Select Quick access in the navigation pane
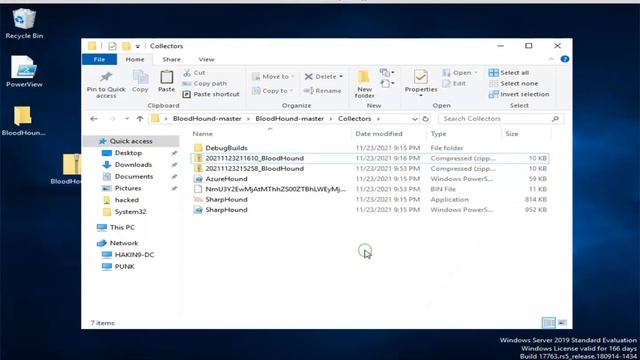640x360 pixels. [x=131, y=141]
